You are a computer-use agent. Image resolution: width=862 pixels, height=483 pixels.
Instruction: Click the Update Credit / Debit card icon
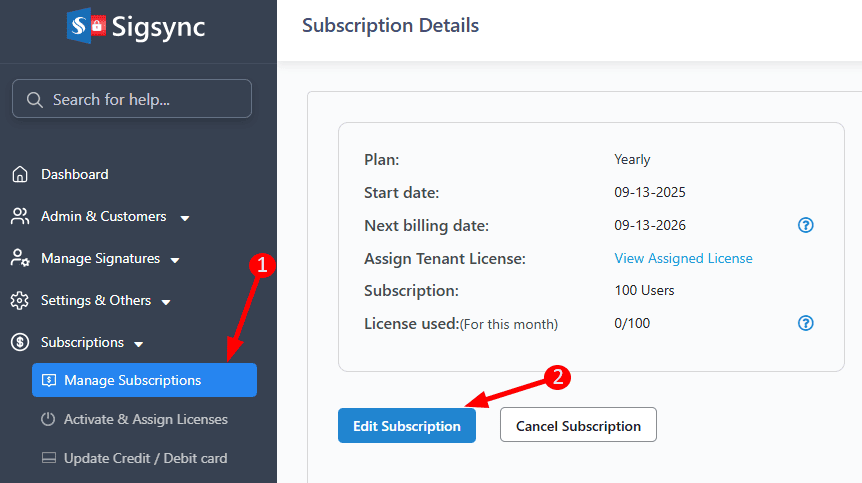tap(48, 459)
